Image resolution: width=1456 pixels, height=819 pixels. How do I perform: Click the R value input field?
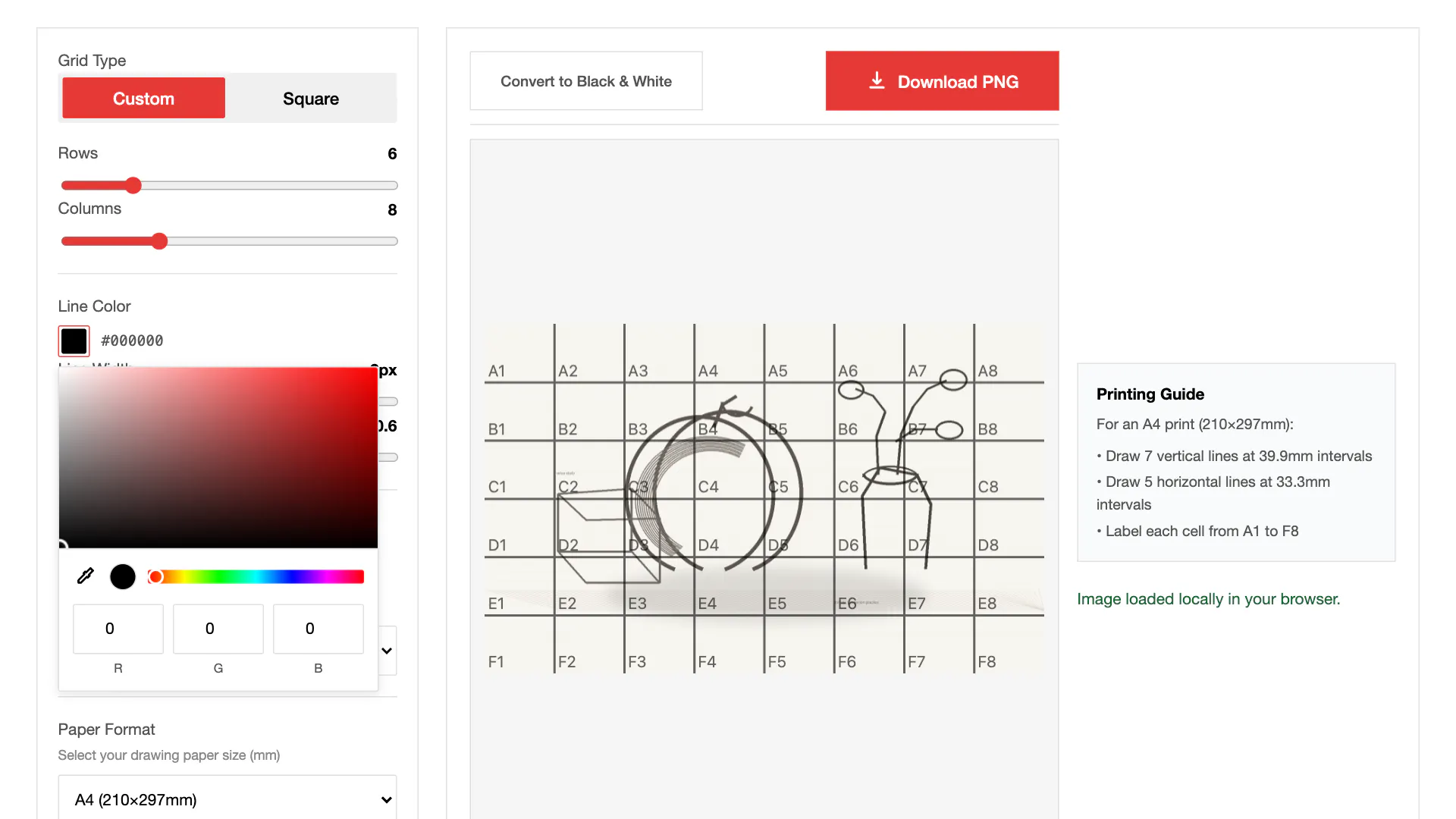[x=118, y=629]
